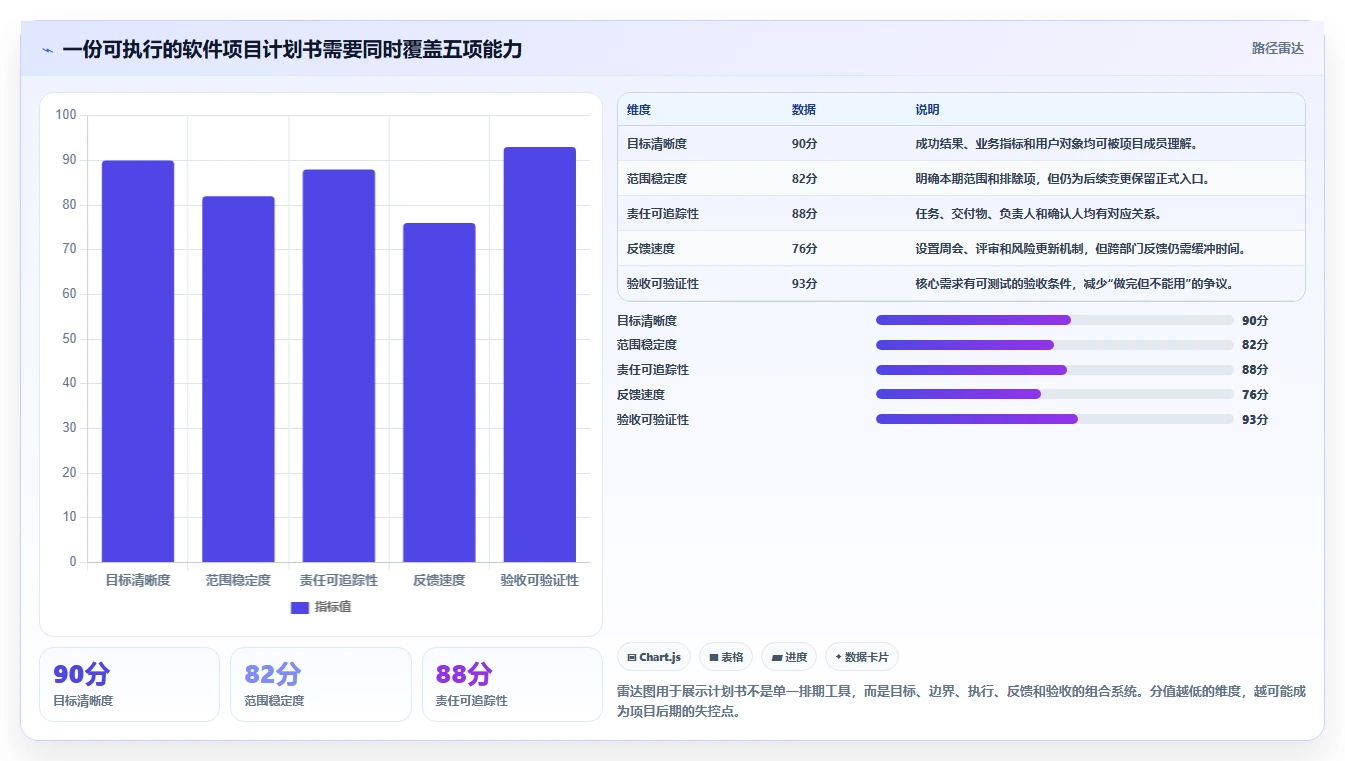Screen dimensions: 1345x761
Task: Click the description starting 成功结果、业务指标
Action: coord(1056,144)
